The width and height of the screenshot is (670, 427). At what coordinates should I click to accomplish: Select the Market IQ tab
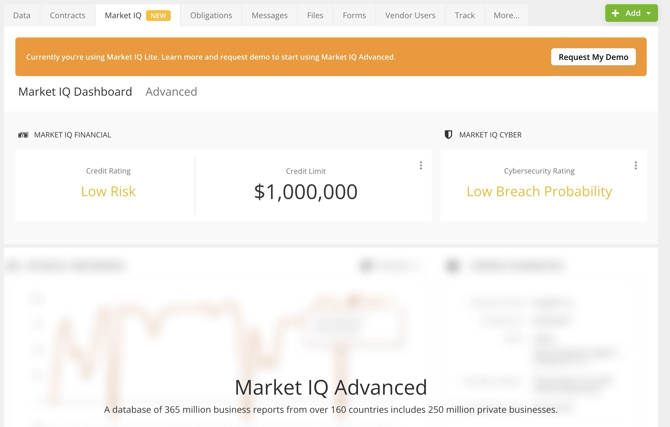[138, 15]
